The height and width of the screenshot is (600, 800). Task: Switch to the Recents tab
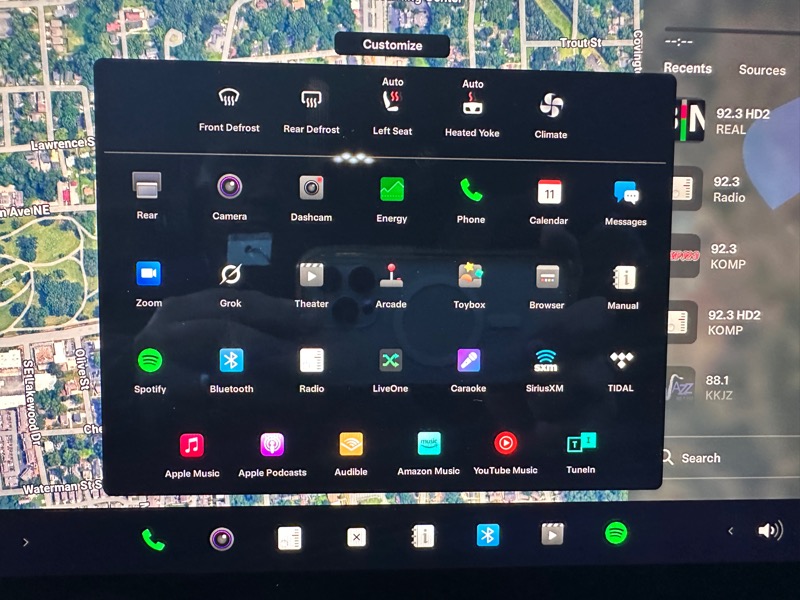click(x=688, y=69)
